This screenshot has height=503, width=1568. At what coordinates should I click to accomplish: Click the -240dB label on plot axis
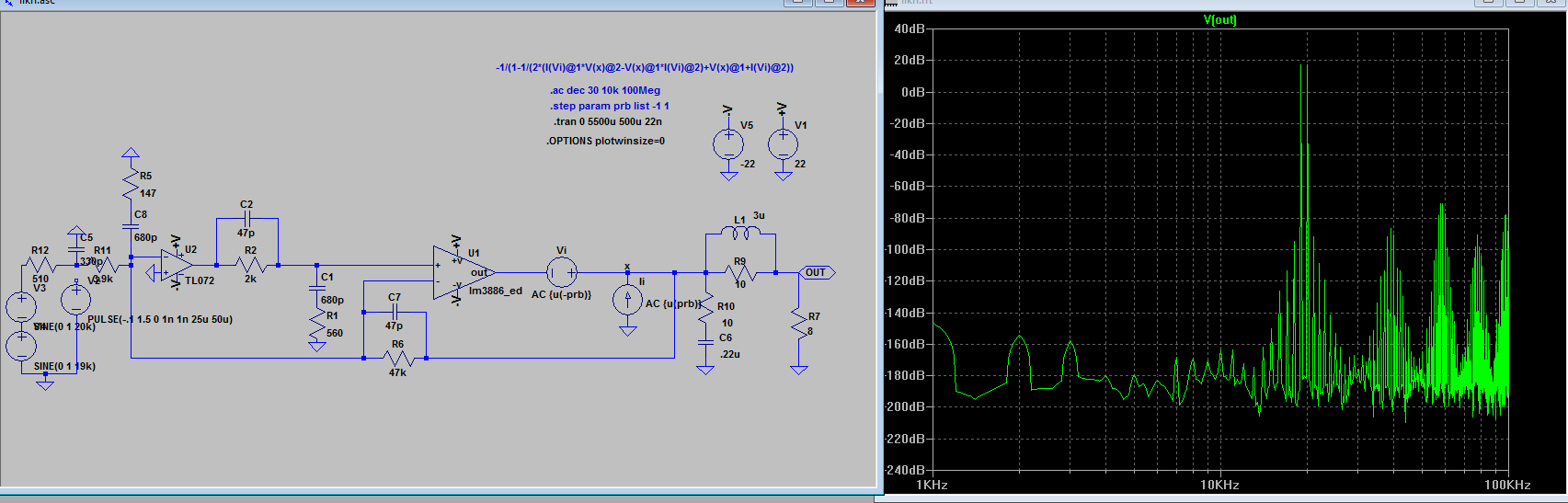pyautogui.click(x=906, y=470)
